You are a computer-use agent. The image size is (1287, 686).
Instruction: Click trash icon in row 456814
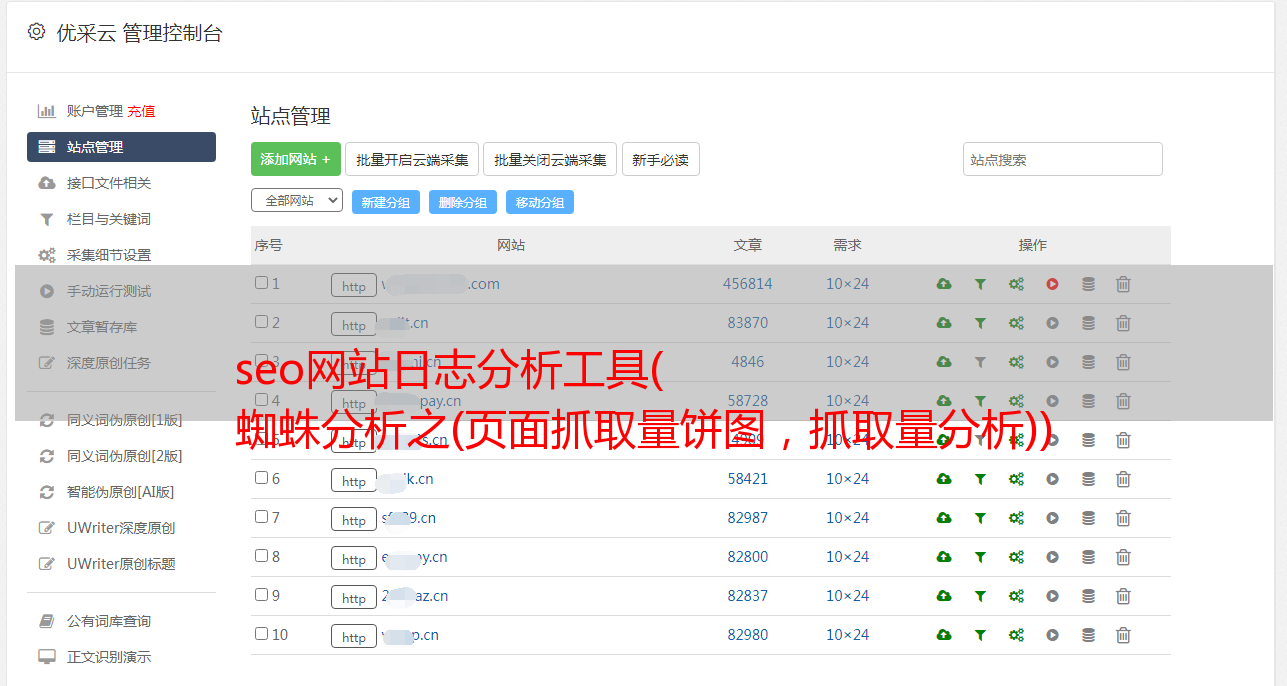point(1123,284)
